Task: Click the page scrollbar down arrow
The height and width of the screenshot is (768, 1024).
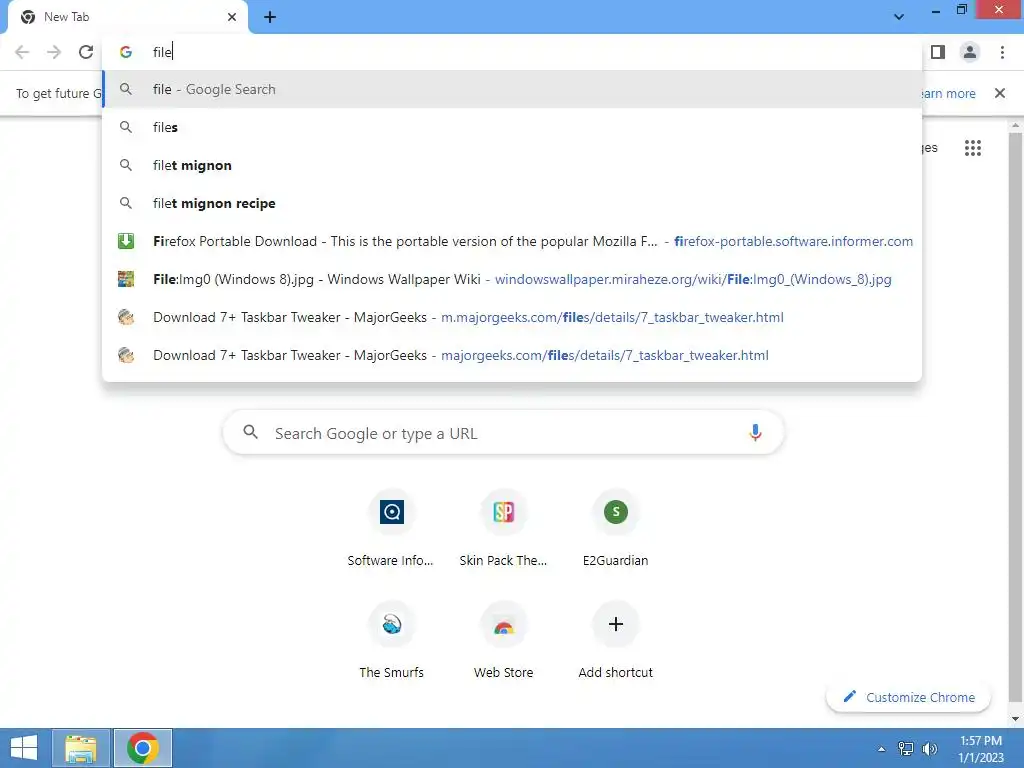Action: coord(1015,719)
